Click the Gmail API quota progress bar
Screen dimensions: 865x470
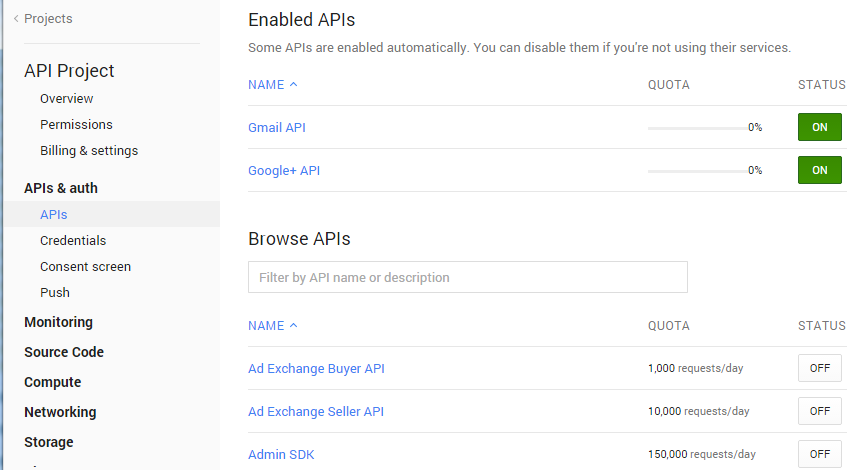pyautogui.click(x=697, y=128)
